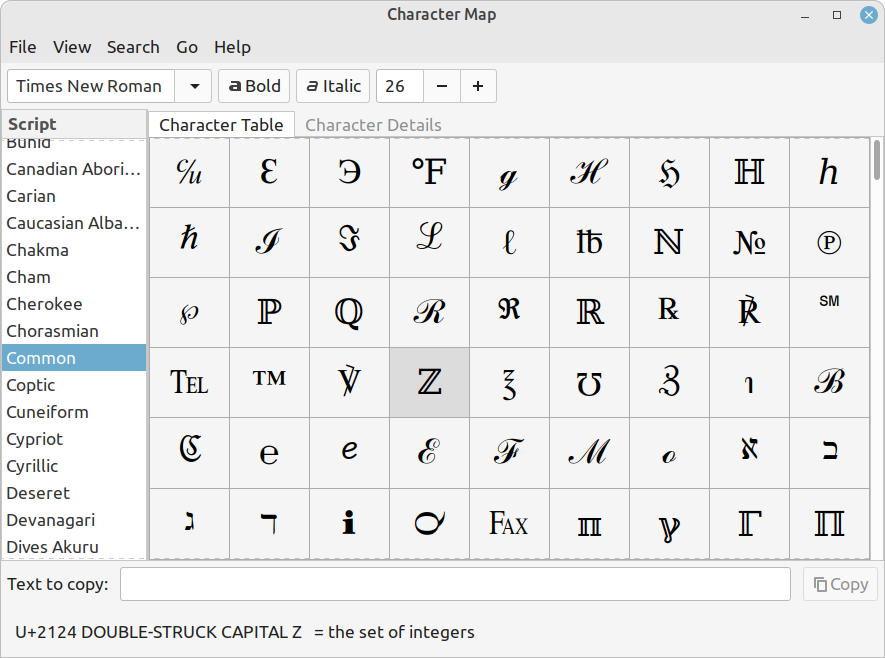Viewport: 885px width, 658px height.
Task: Switch to the Character Details tab
Action: click(x=373, y=125)
